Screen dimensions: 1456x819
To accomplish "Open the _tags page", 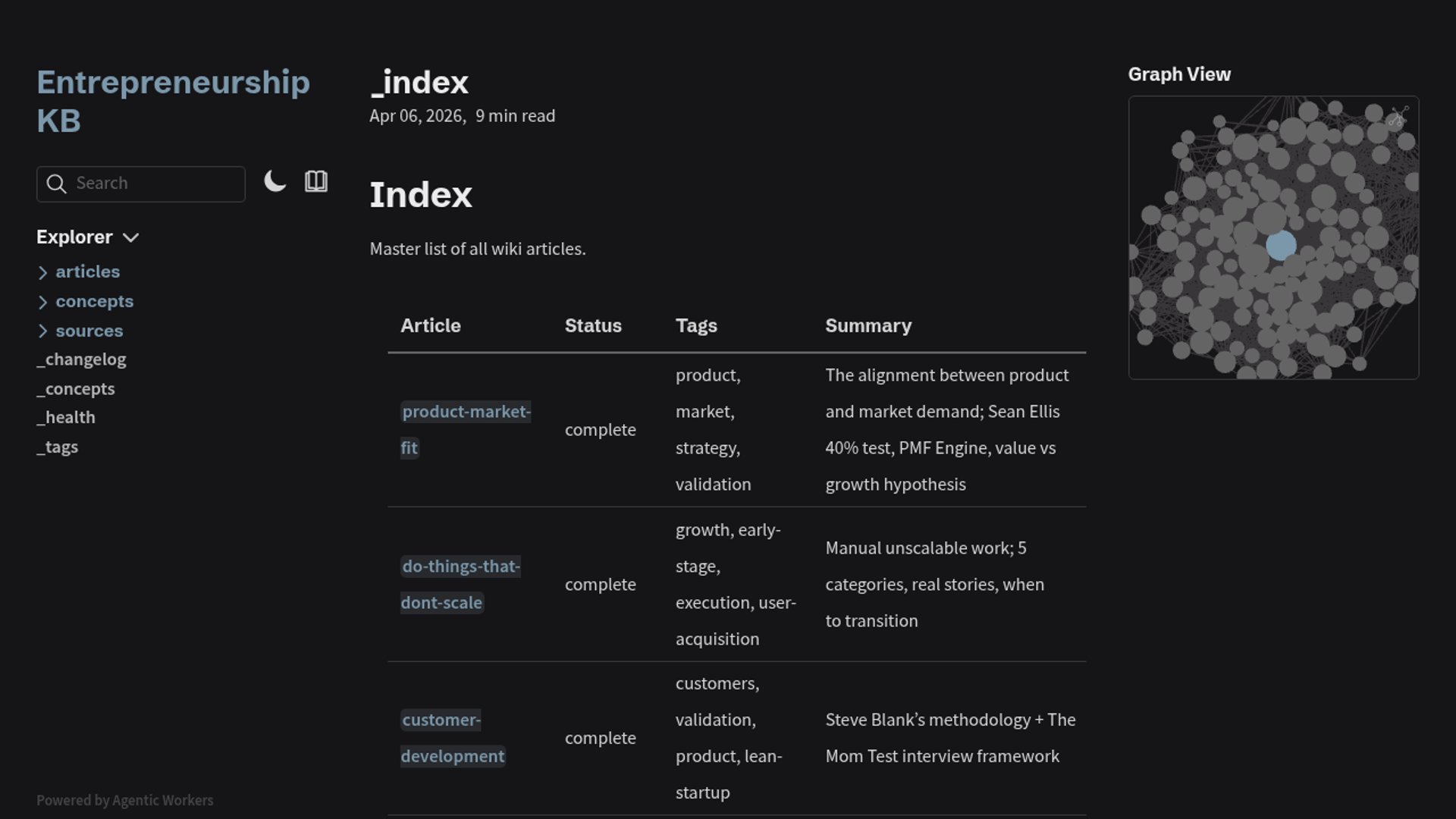I will (x=58, y=447).
